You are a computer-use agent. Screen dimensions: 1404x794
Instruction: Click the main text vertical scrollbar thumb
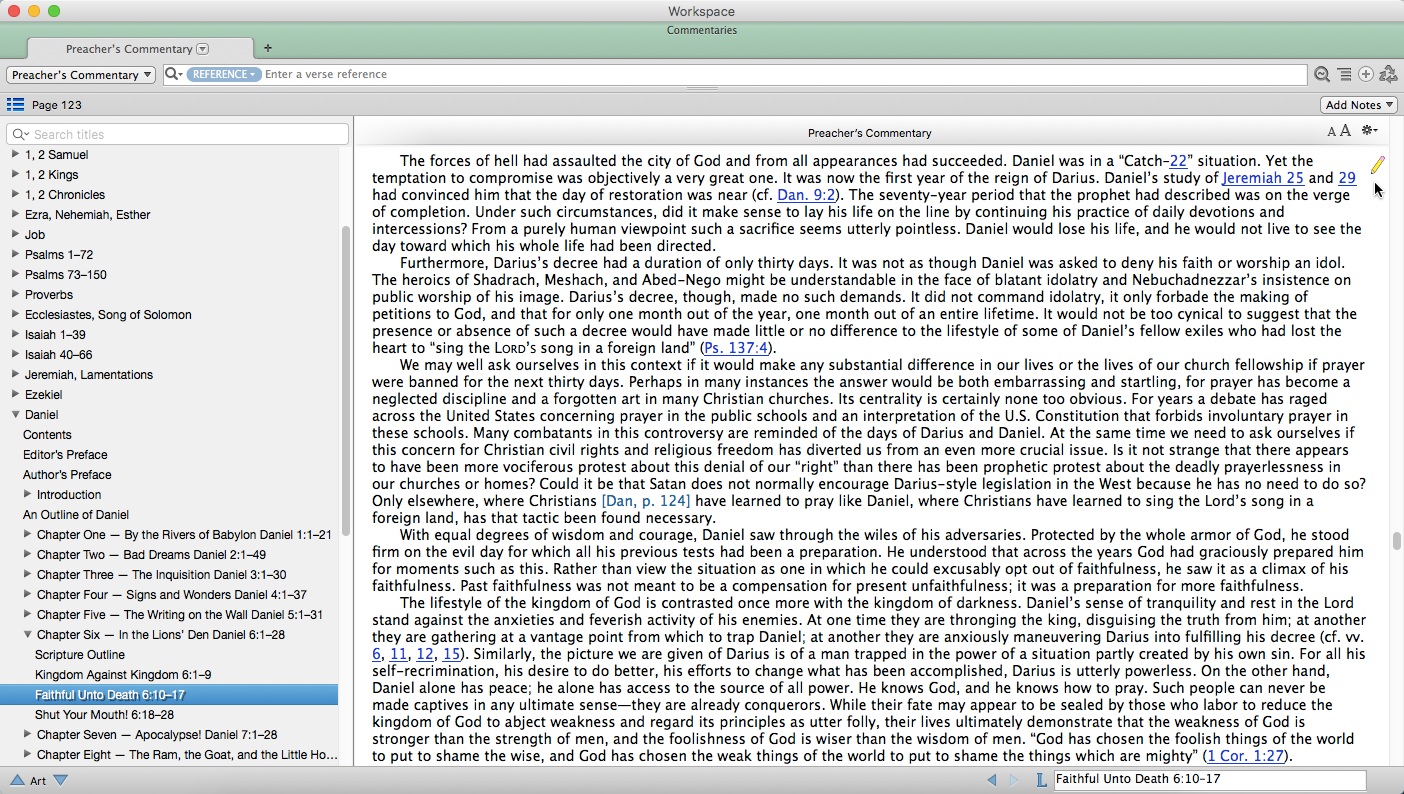coord(1397,541)
